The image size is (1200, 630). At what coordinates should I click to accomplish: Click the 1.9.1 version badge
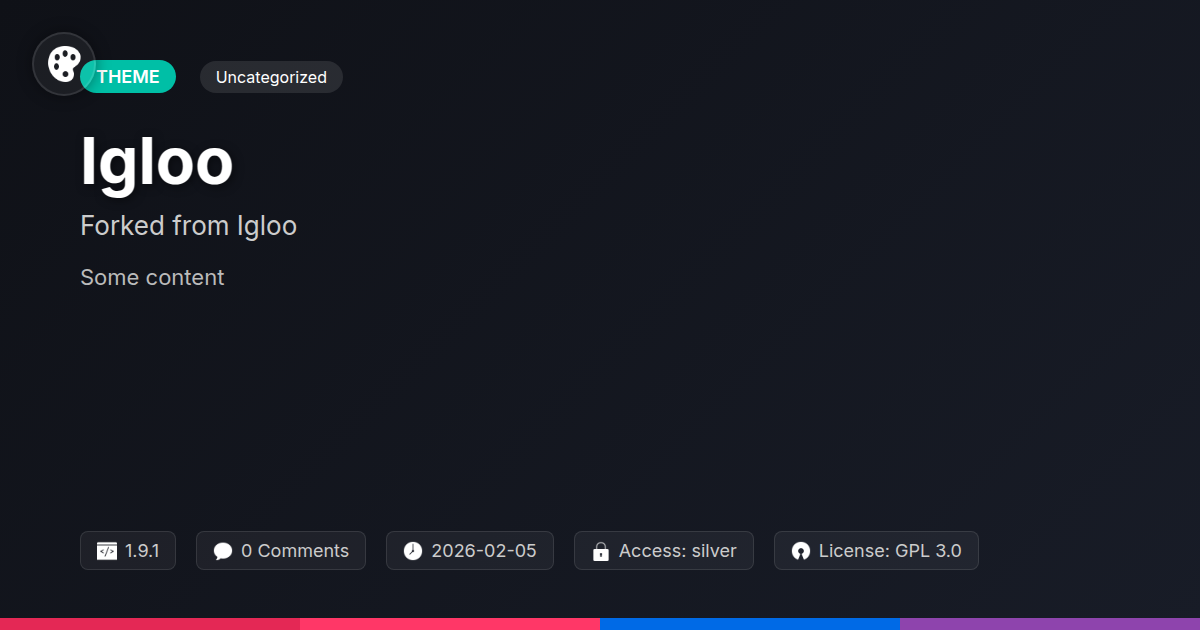tap(128, 551)
